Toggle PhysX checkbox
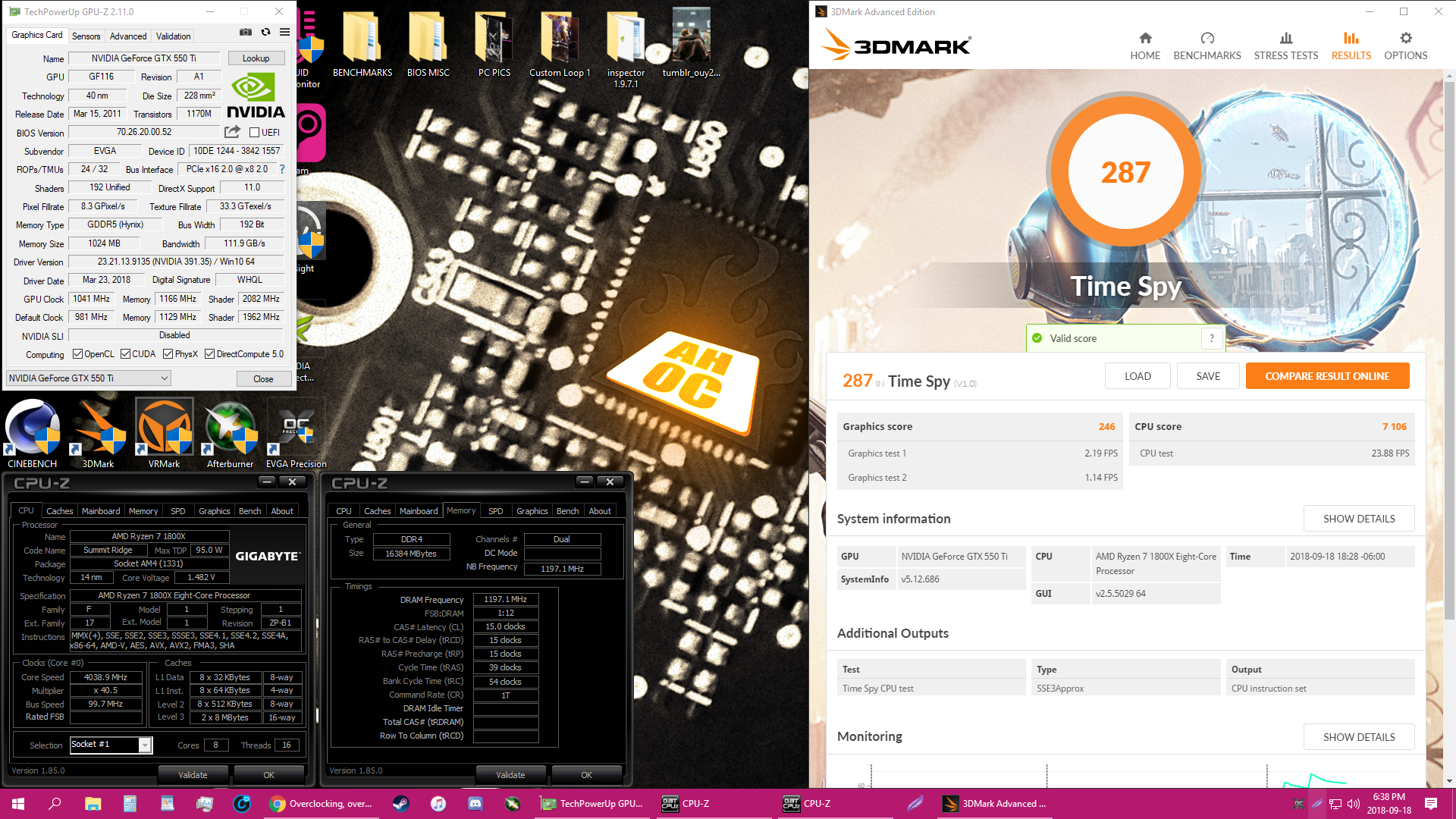Image resolution: width=1456 pixels, height=819 pixels. click(x=168, y=354)
